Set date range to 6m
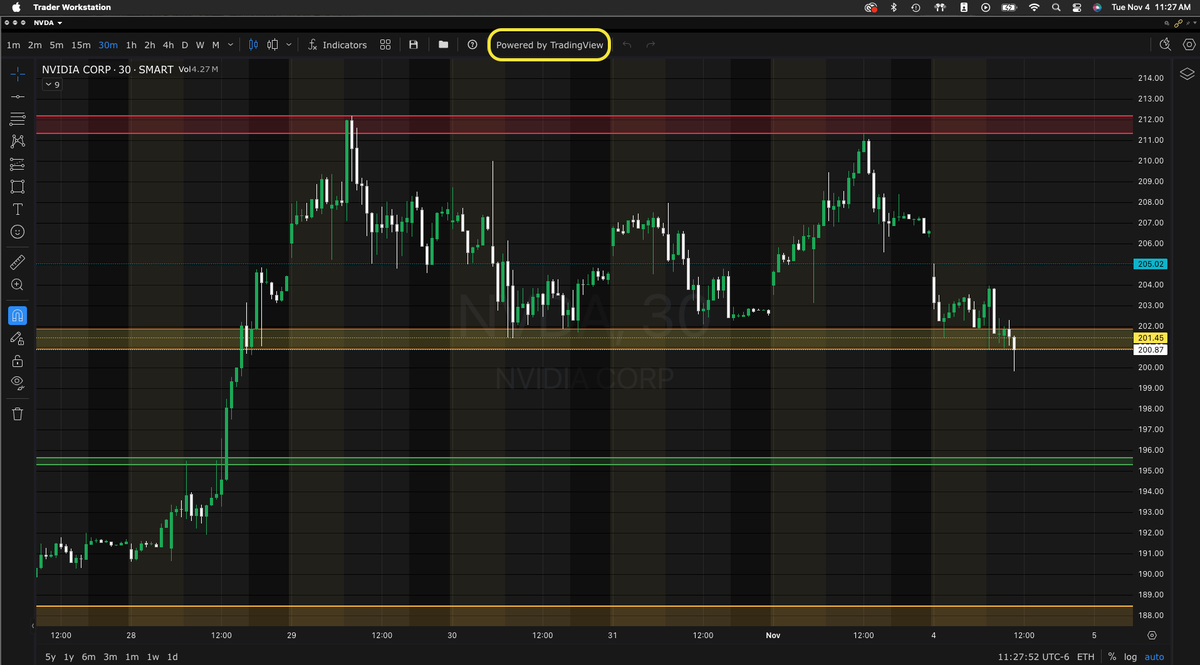 coord(89,657)
